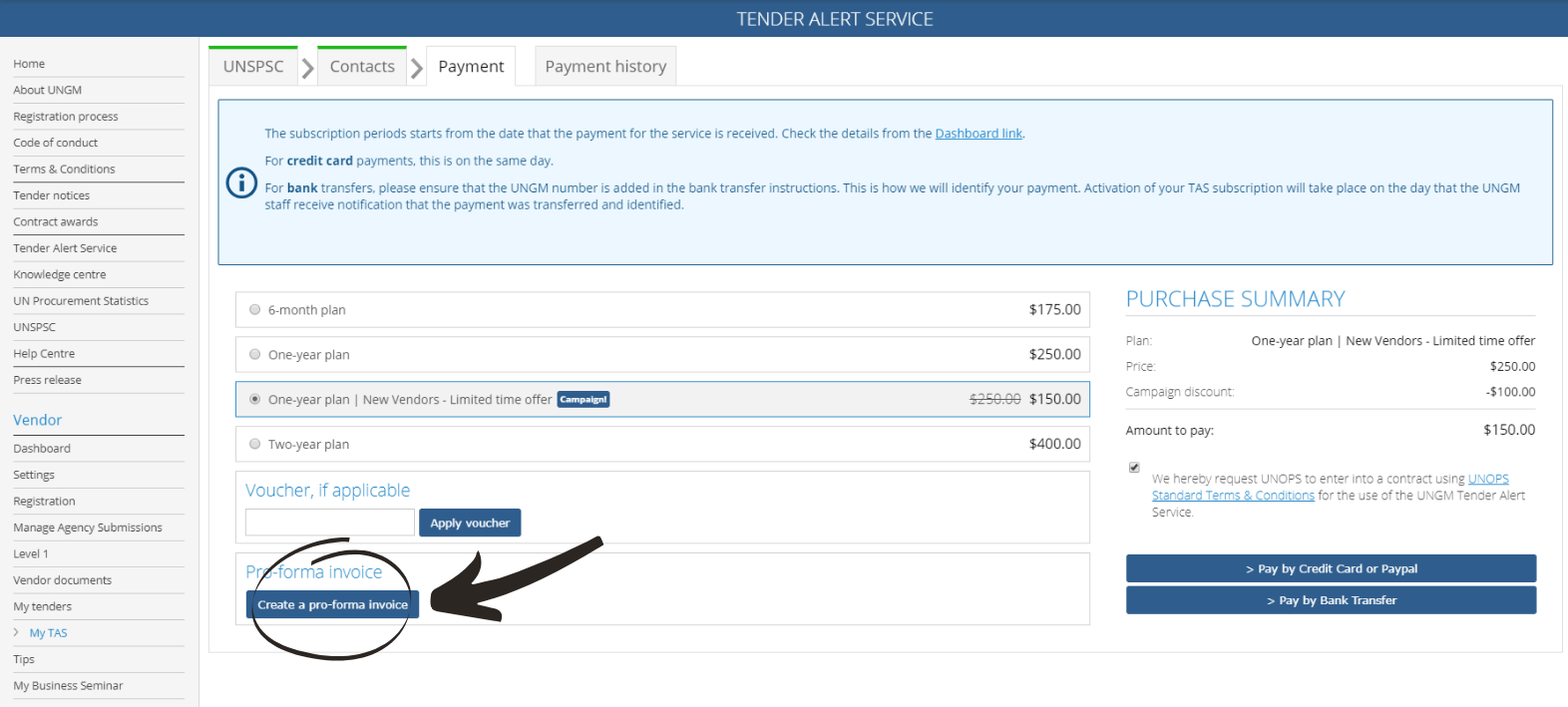Open the Payment history tab
This screenshot has width=1568, height=707.
point(605,66)
